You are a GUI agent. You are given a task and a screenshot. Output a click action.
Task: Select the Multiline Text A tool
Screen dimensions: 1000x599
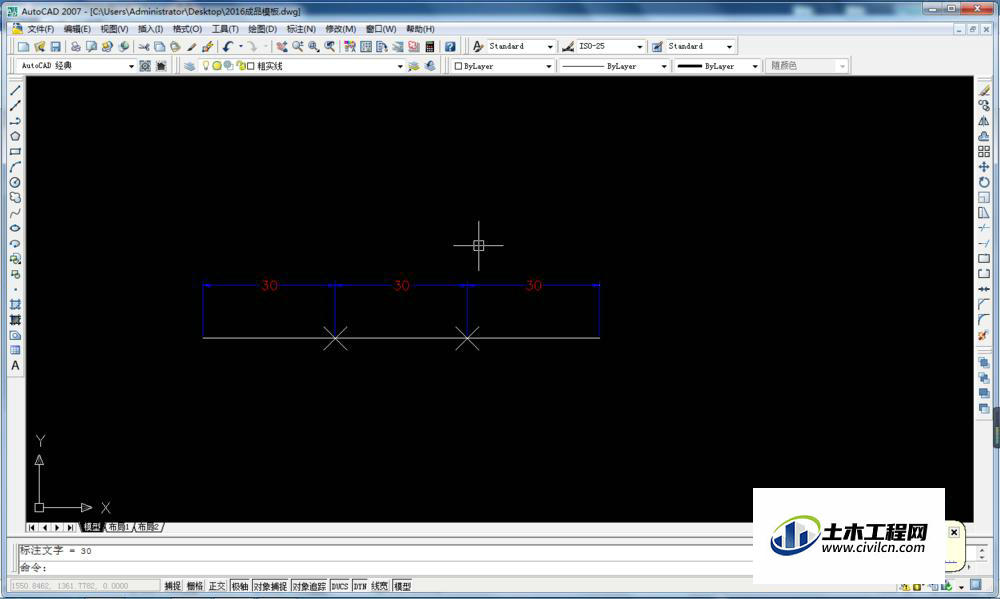point(15,366)
